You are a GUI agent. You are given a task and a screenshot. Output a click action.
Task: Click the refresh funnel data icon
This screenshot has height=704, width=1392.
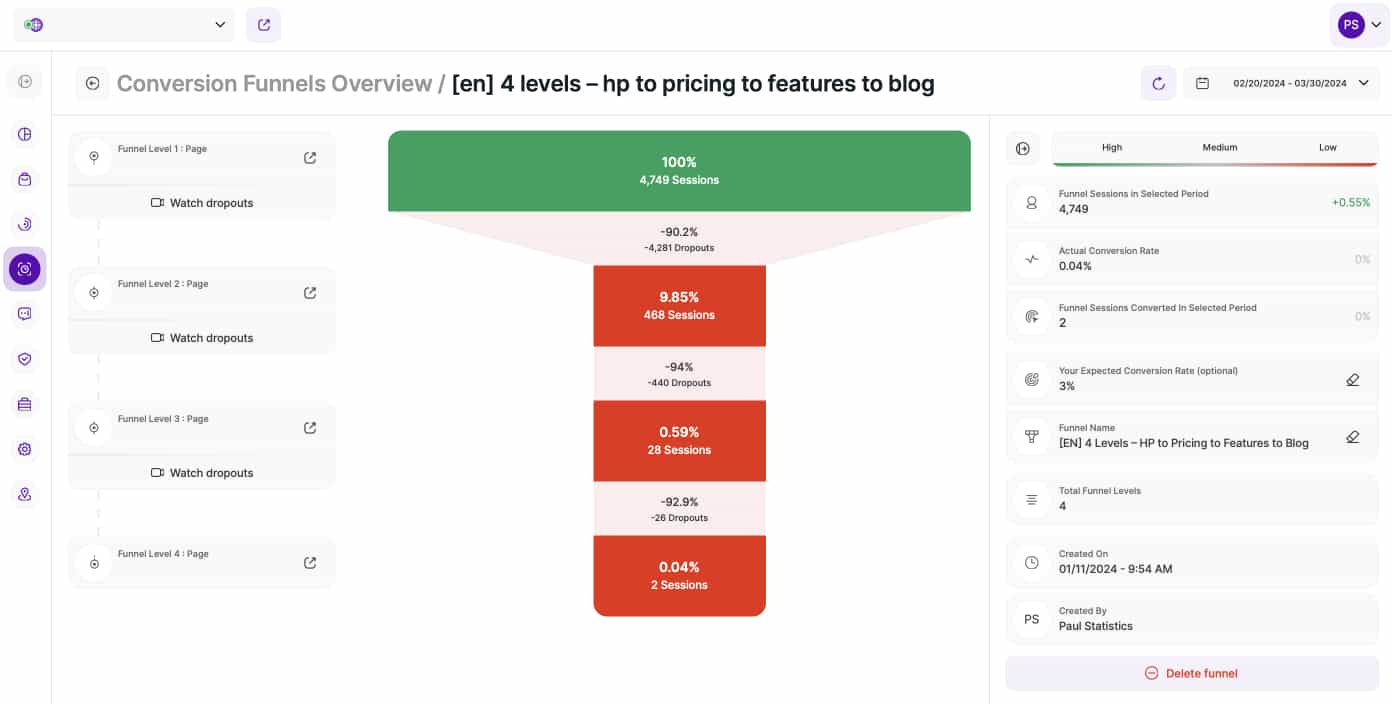pyautogui.click(x=1158, y=83)
